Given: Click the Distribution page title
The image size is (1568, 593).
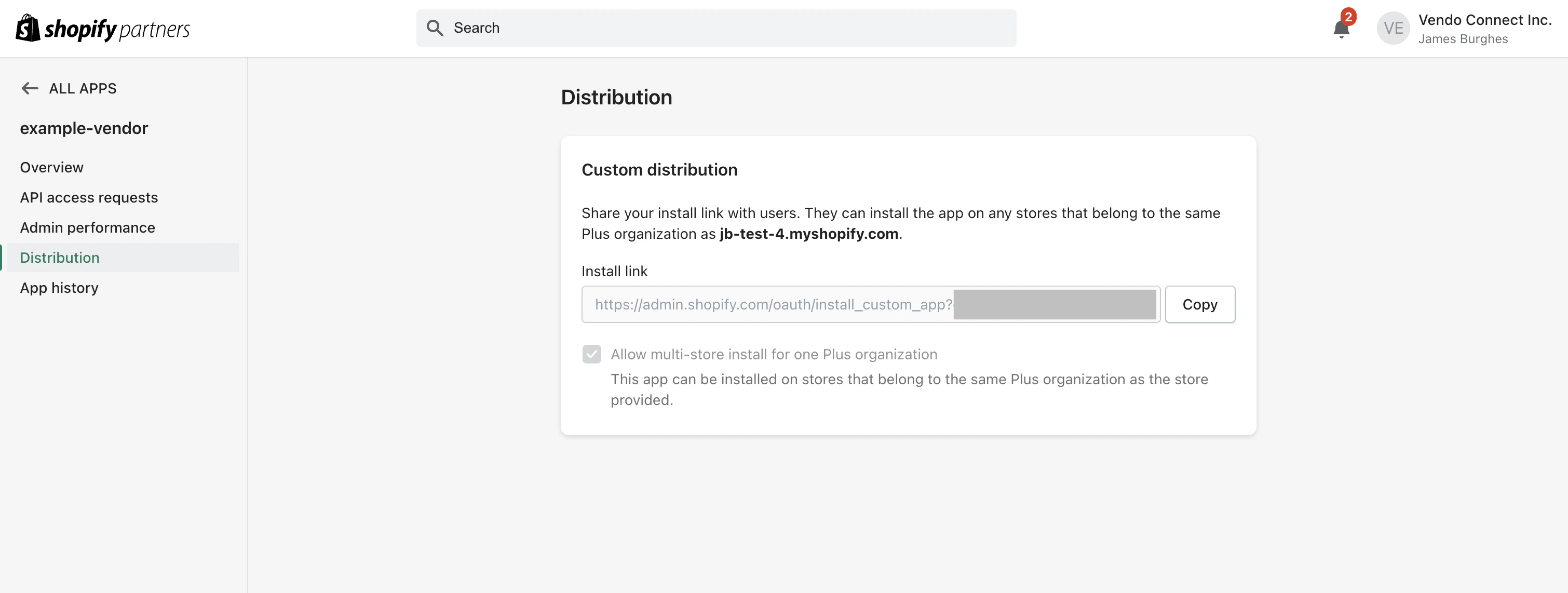Looking at the screenshot, I should (616, 98).
